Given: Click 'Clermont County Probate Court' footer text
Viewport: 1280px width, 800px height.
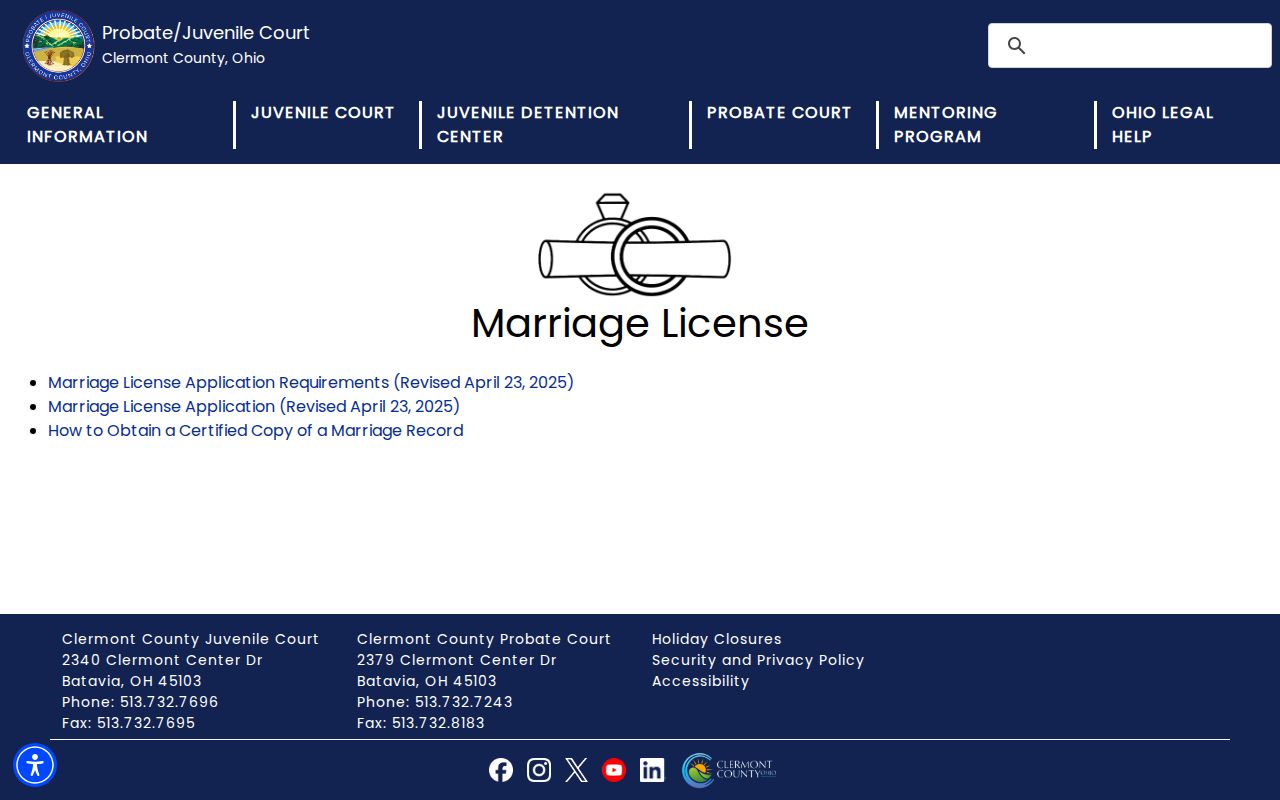Looking at the screenshot, I should click(x=484, y=639).
